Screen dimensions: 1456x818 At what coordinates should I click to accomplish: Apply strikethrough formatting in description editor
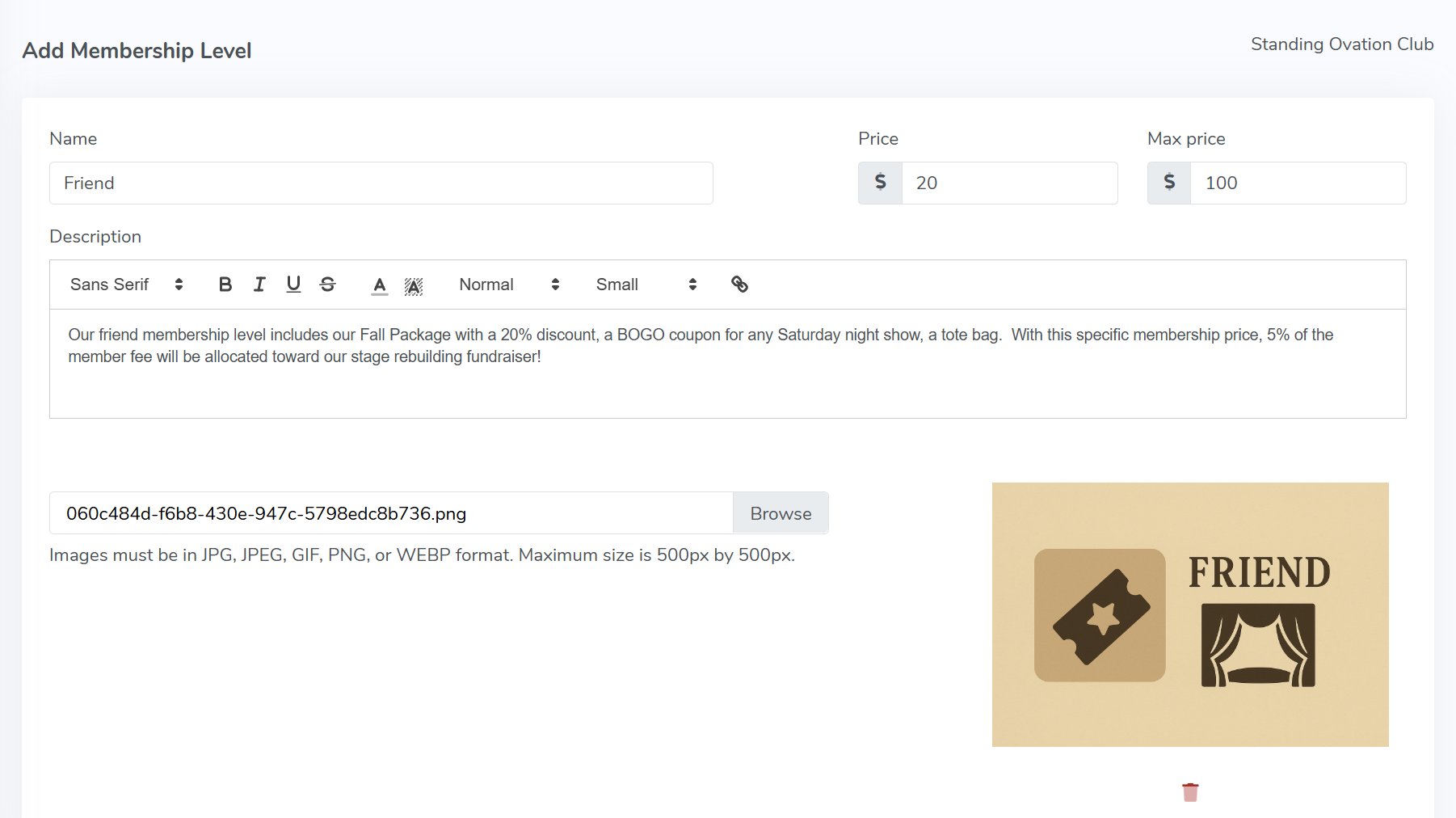tap(327, 285)
